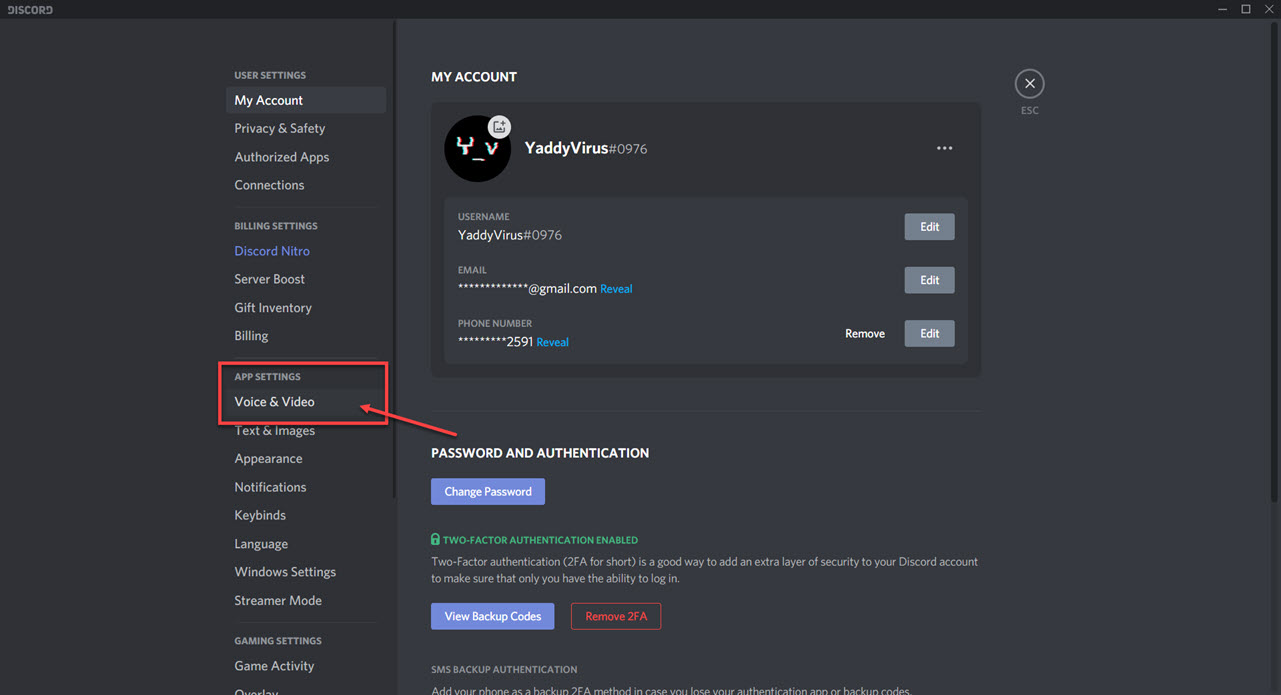Close settings with the ESC circle icon
1281x695 pixels.
pyautogui.click(x=1029, y=83)
